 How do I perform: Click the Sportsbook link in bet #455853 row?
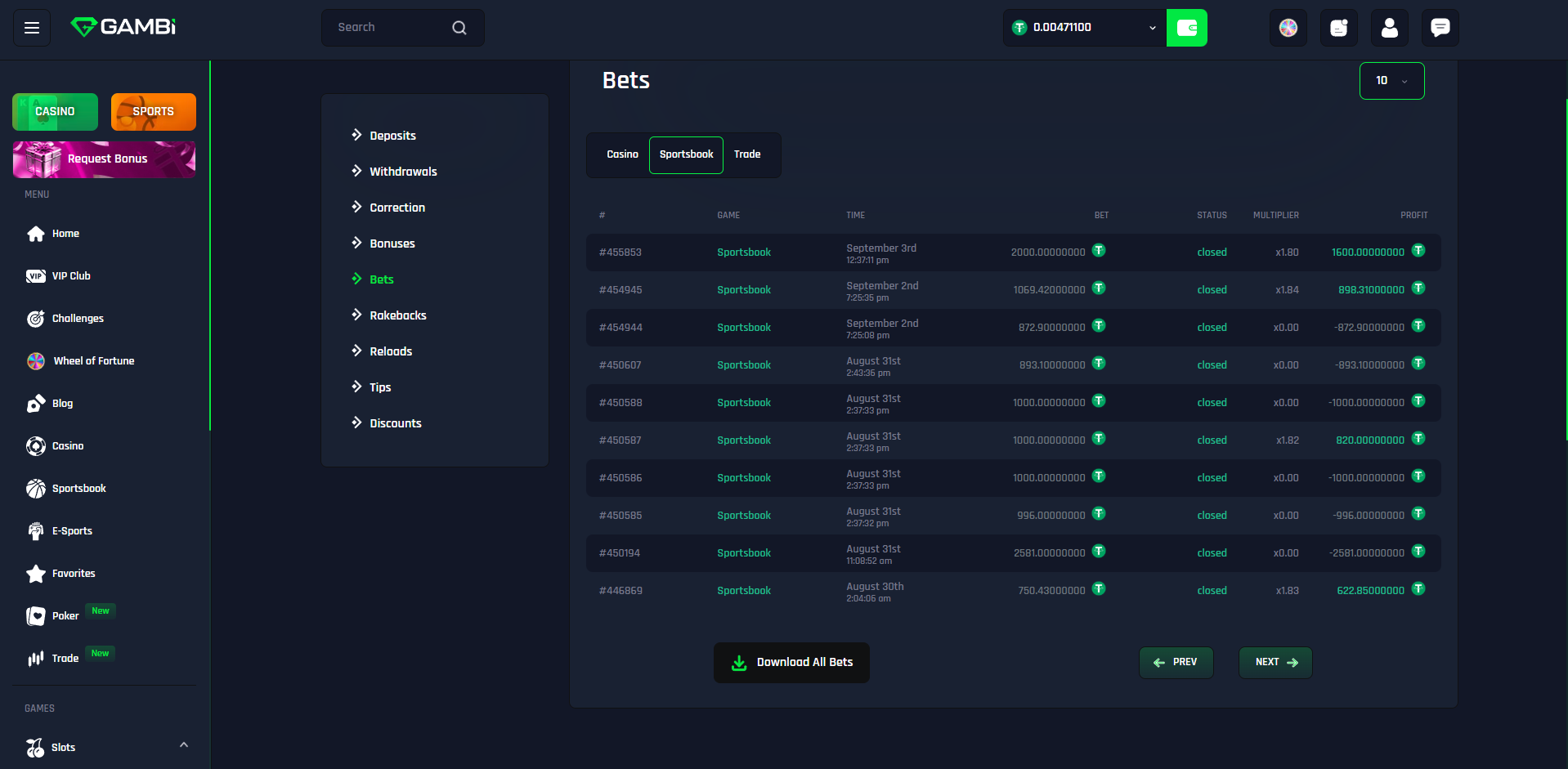pos(744,253)
